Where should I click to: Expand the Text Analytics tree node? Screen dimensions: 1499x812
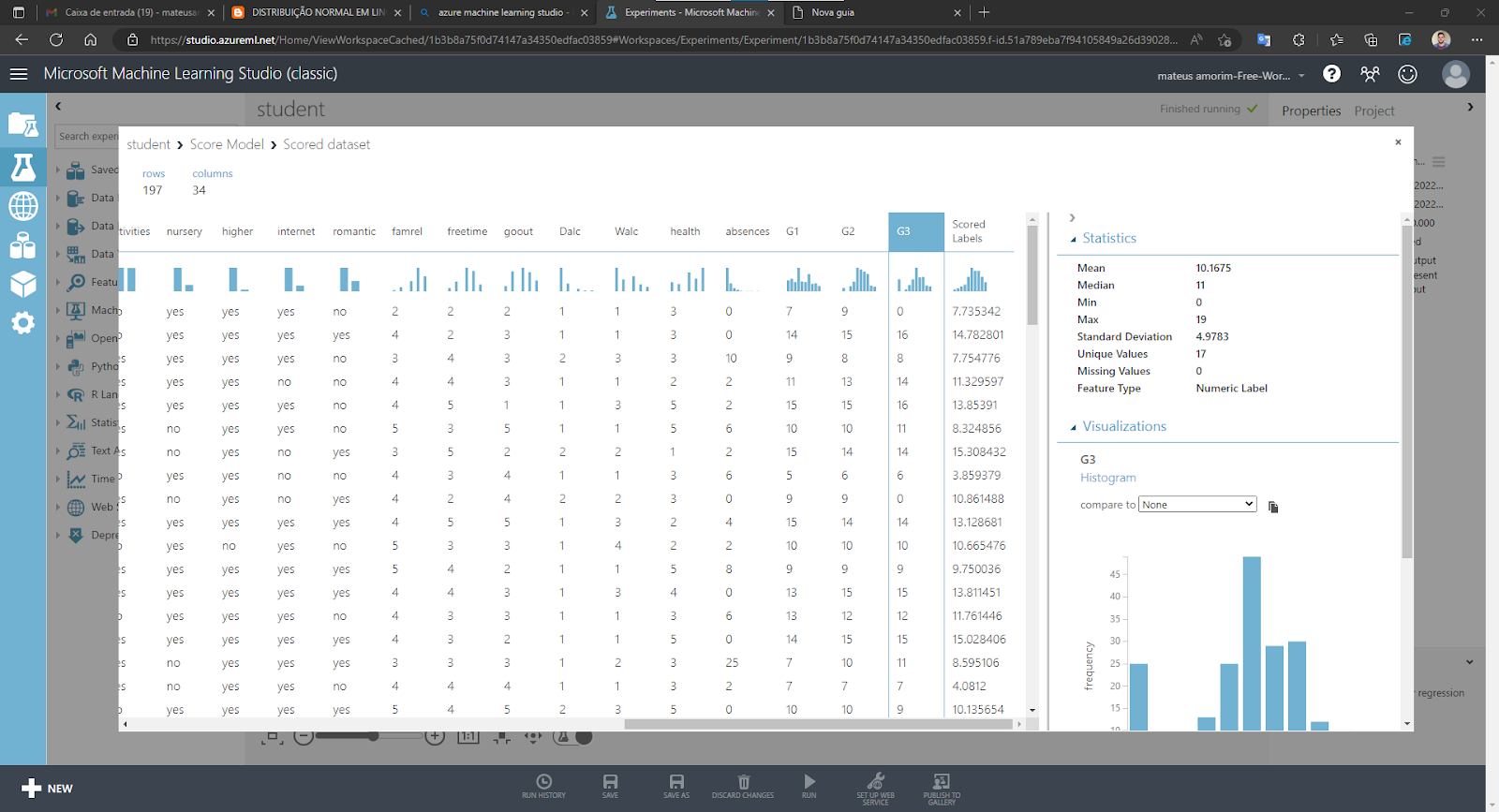click(58, 451)
